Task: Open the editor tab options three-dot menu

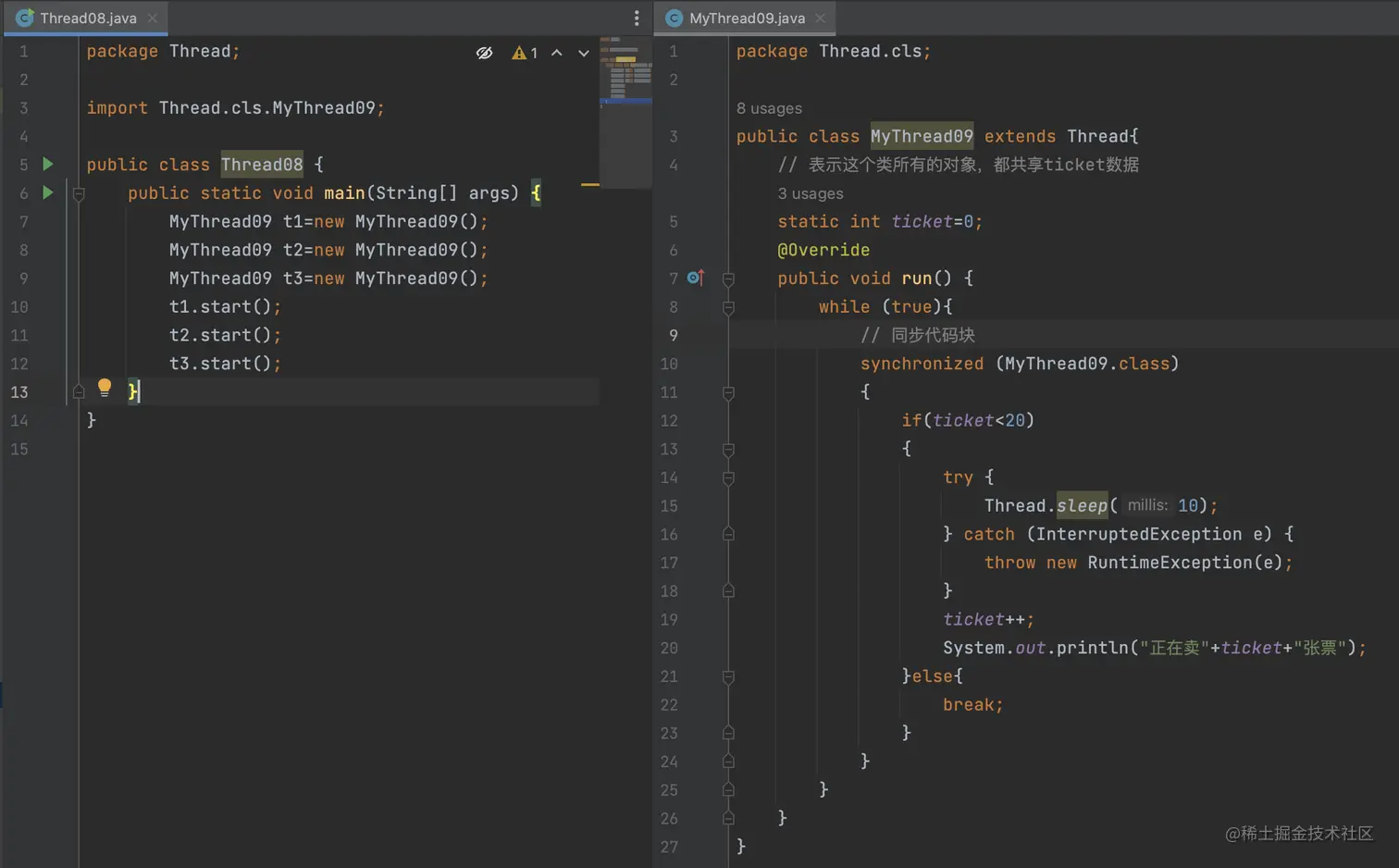Action: [637, 18]
